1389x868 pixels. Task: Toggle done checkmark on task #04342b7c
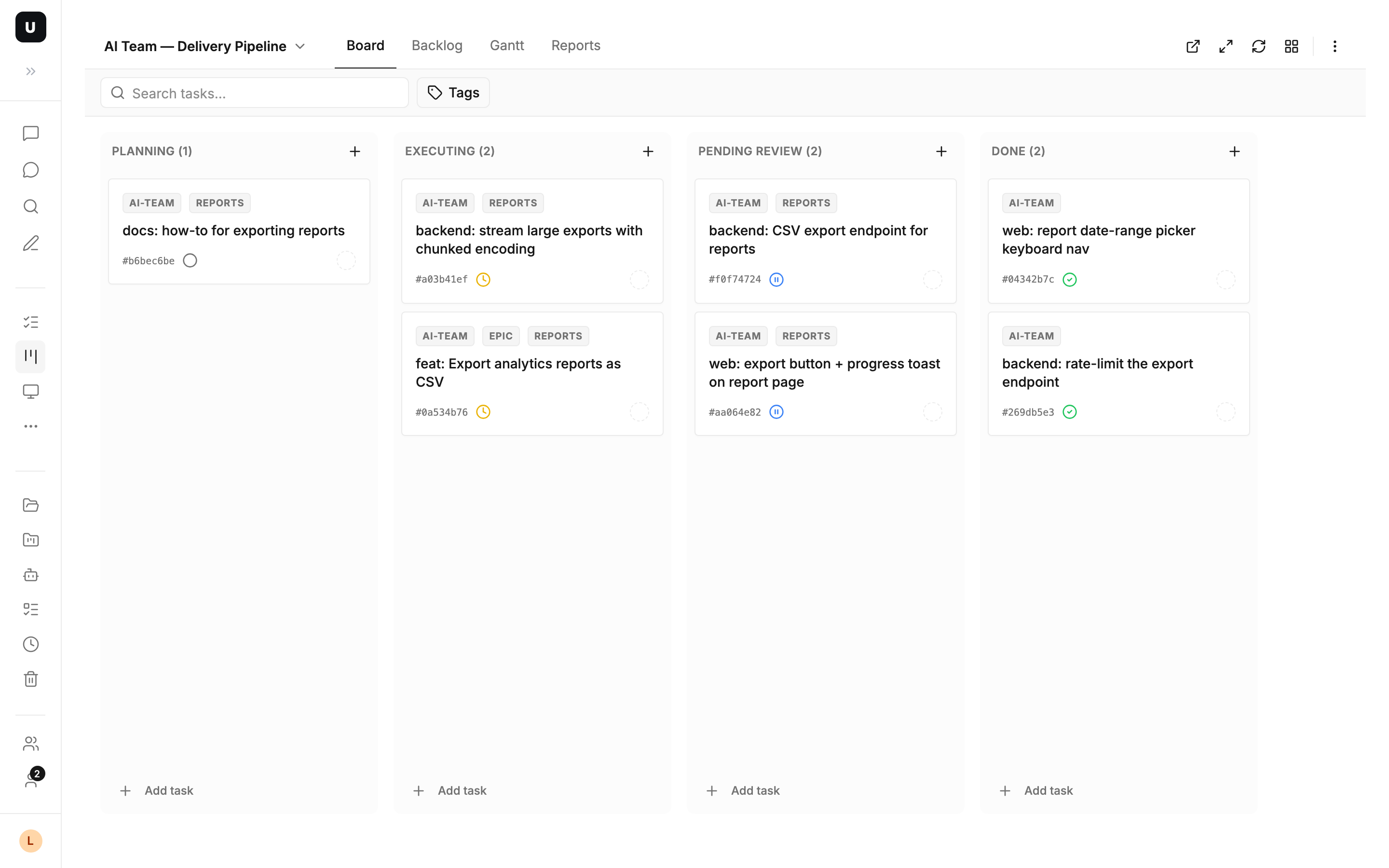(1070, 280)
